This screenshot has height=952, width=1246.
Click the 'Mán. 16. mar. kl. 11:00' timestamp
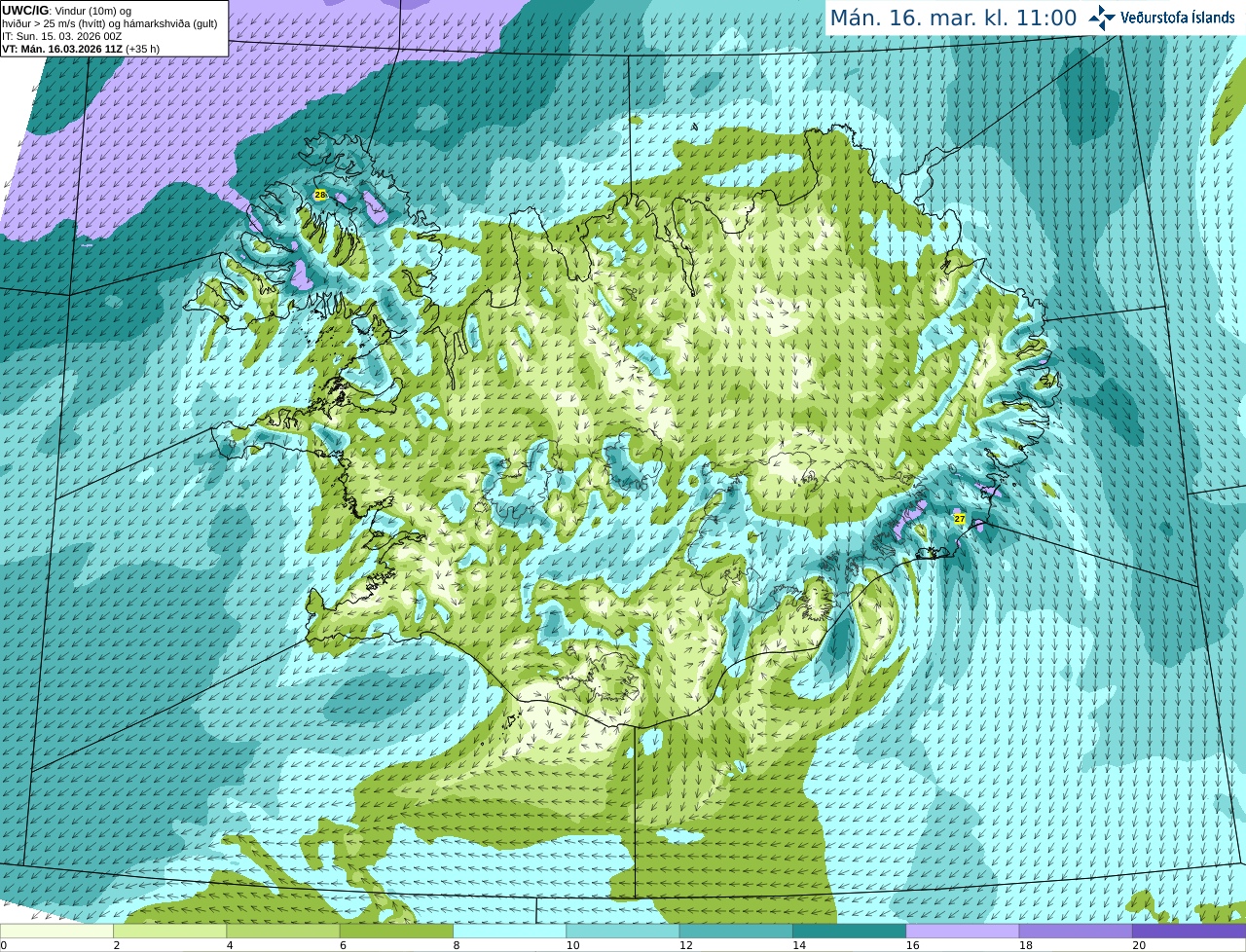953,18
